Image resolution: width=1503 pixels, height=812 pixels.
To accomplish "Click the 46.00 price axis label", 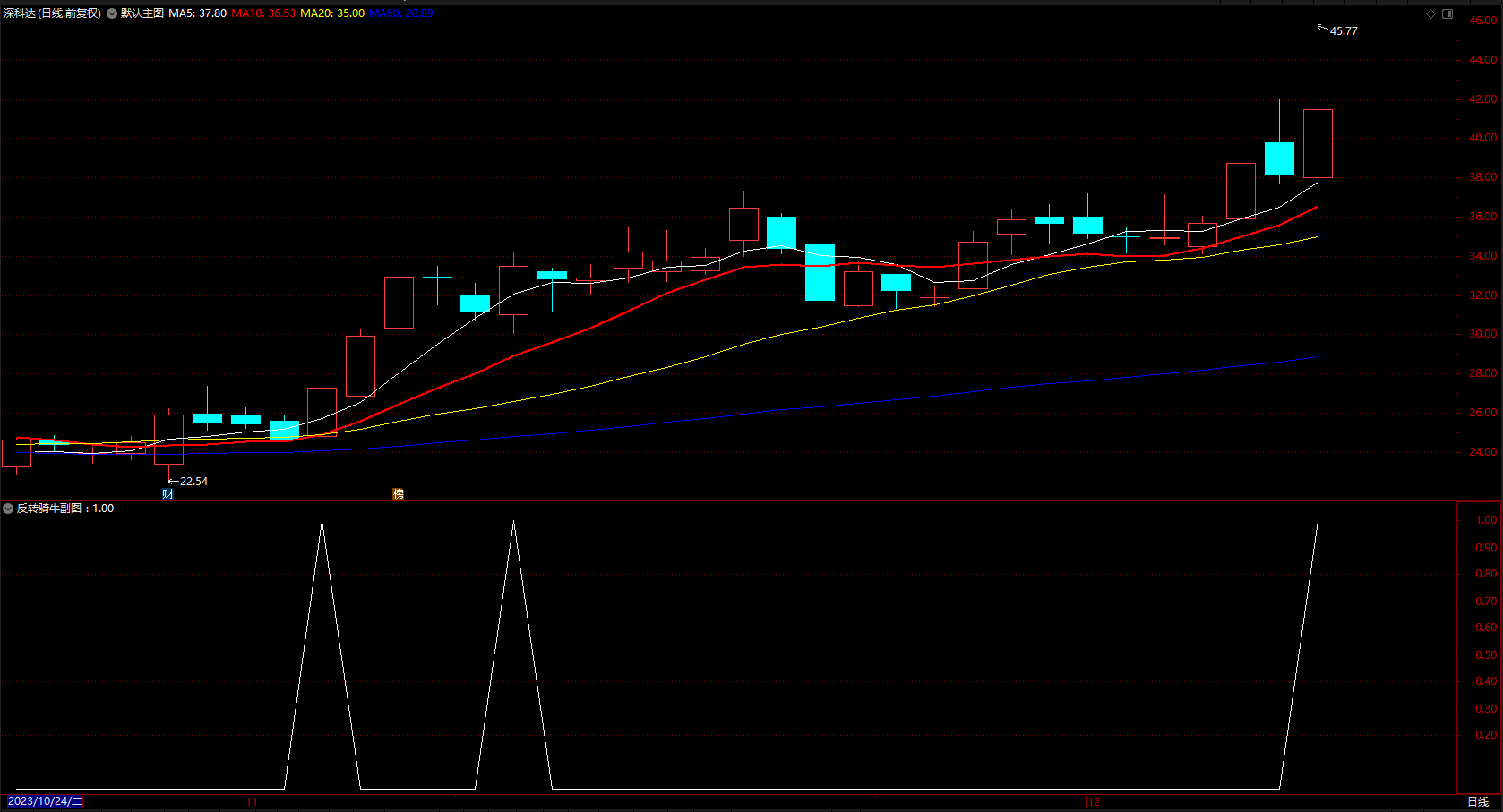I will pyautogui.click(x=1482, y=21).
